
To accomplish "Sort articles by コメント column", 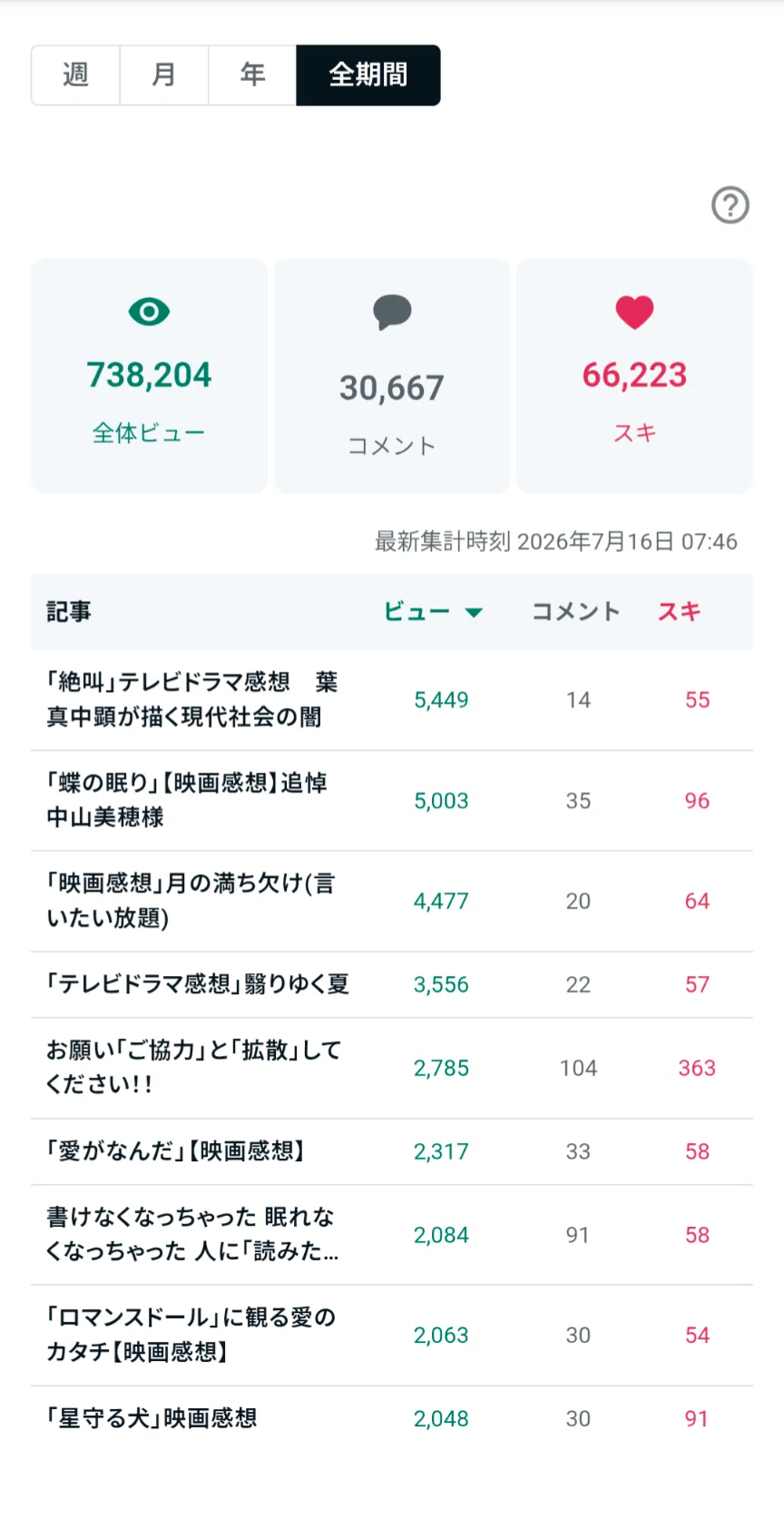I will (575, 612).
